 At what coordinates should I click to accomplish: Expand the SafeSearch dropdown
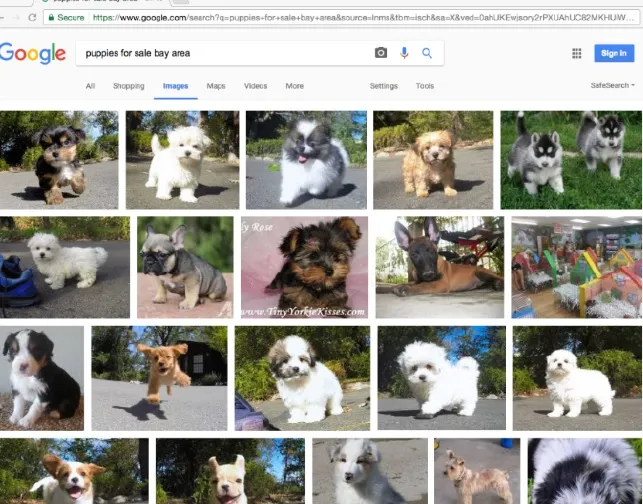(x=613, y=85)
